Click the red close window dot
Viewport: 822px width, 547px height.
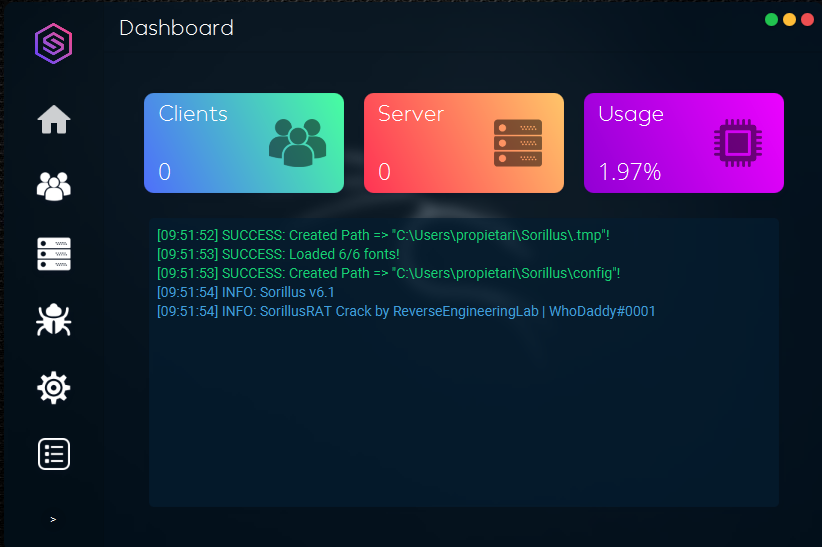[x=807, y=19]
